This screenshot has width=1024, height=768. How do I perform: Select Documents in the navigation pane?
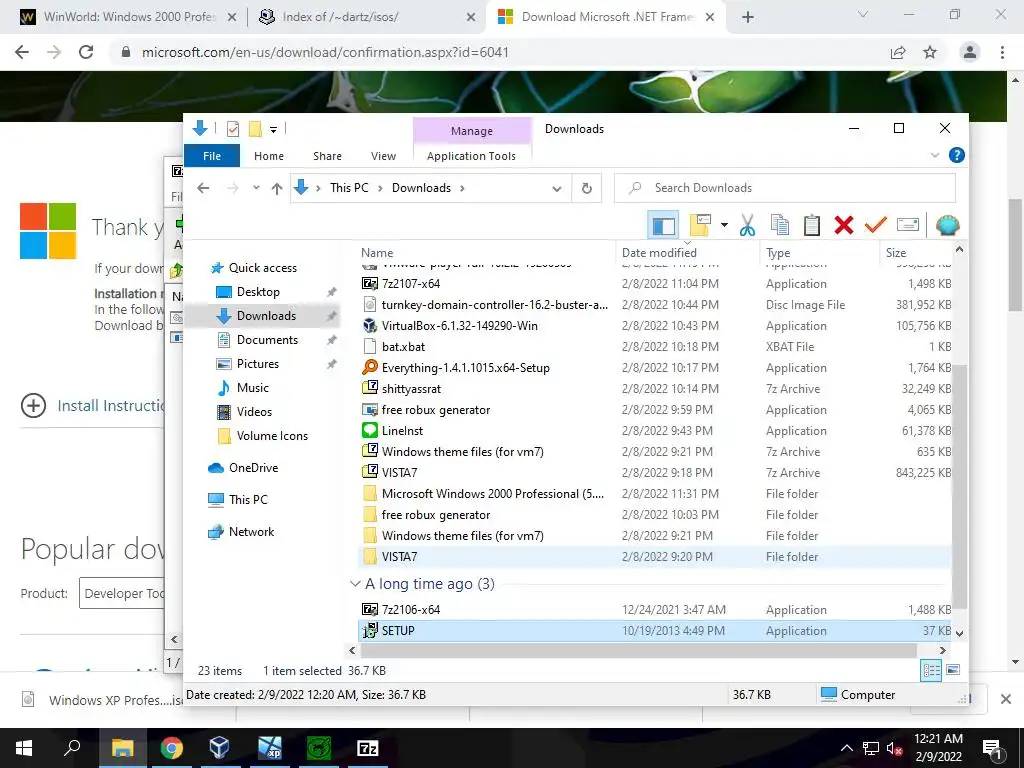[267, 340]
